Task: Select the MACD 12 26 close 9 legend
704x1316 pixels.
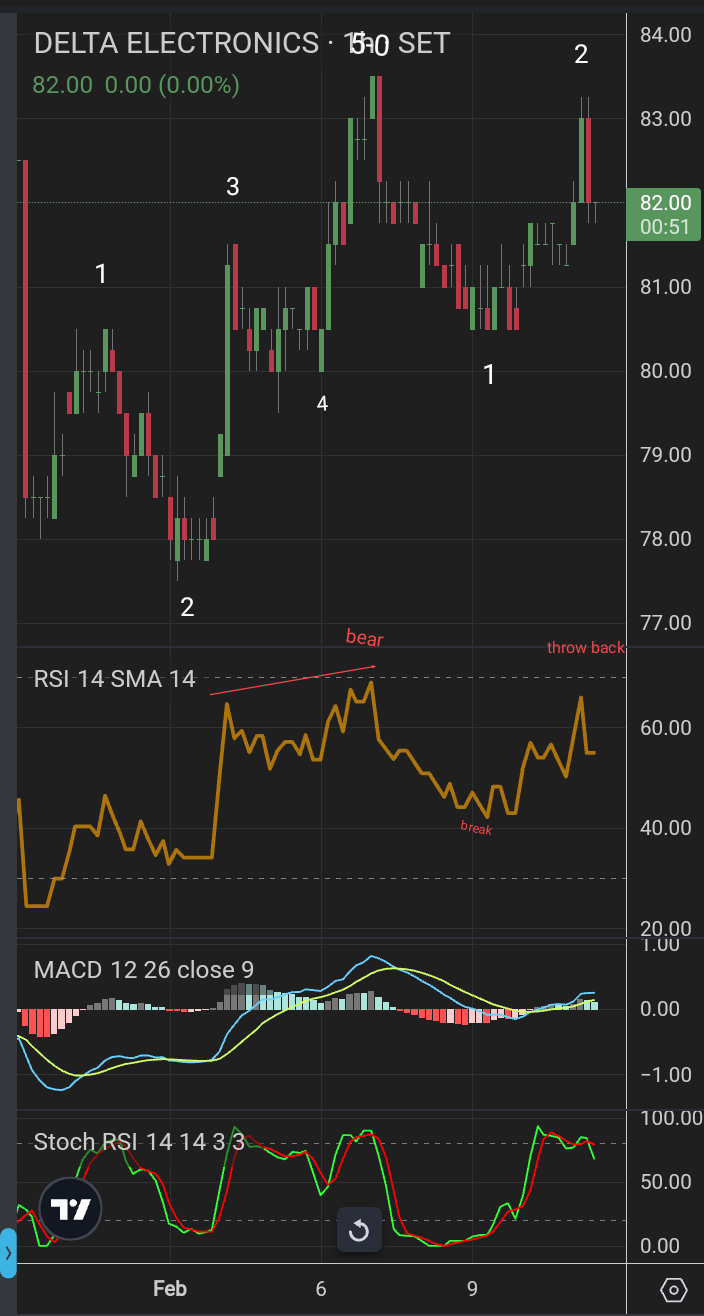Action: tap(144, 969)
